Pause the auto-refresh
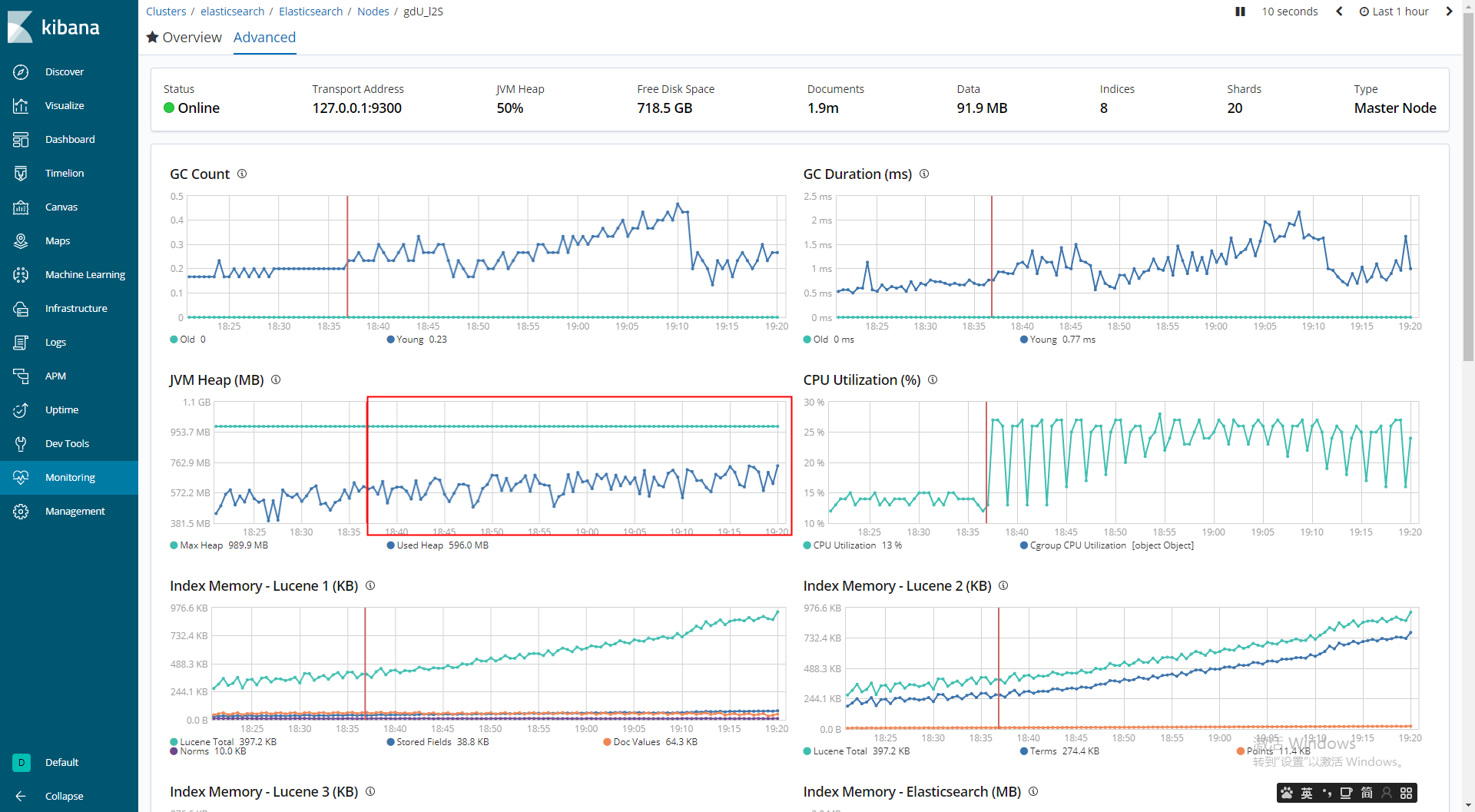1475x812 pixels. pos(1240,12)
